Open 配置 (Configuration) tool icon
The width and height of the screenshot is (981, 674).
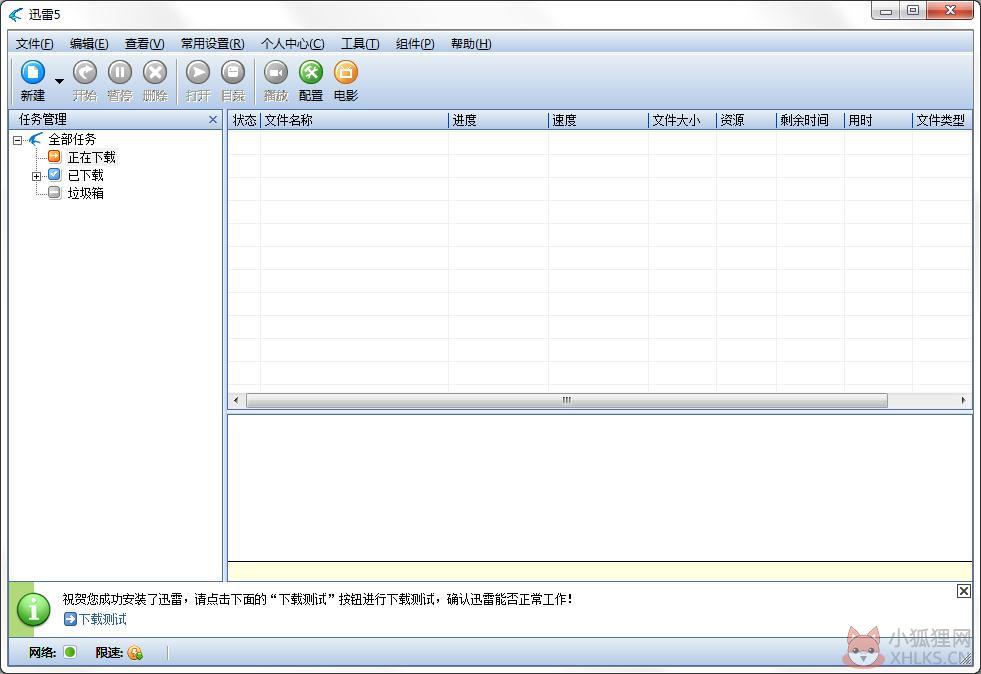pos(310,73)
